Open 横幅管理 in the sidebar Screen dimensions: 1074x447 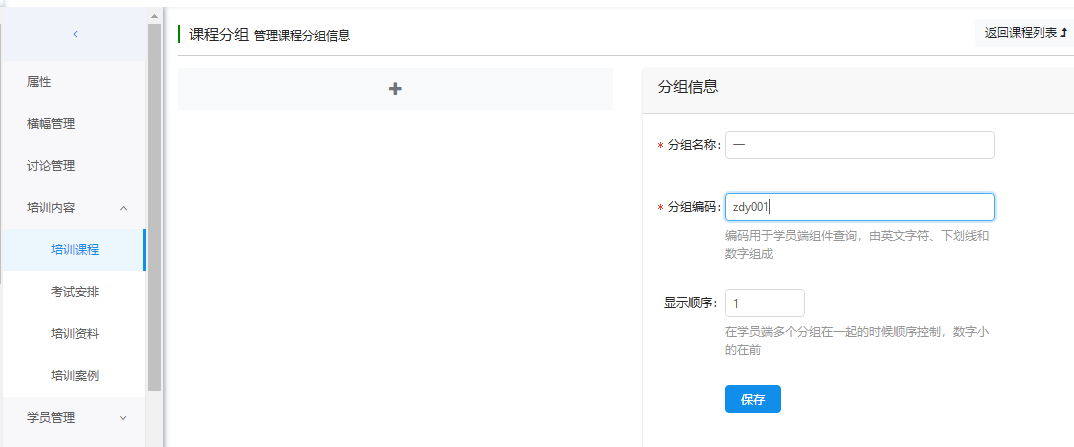(51, 124)
